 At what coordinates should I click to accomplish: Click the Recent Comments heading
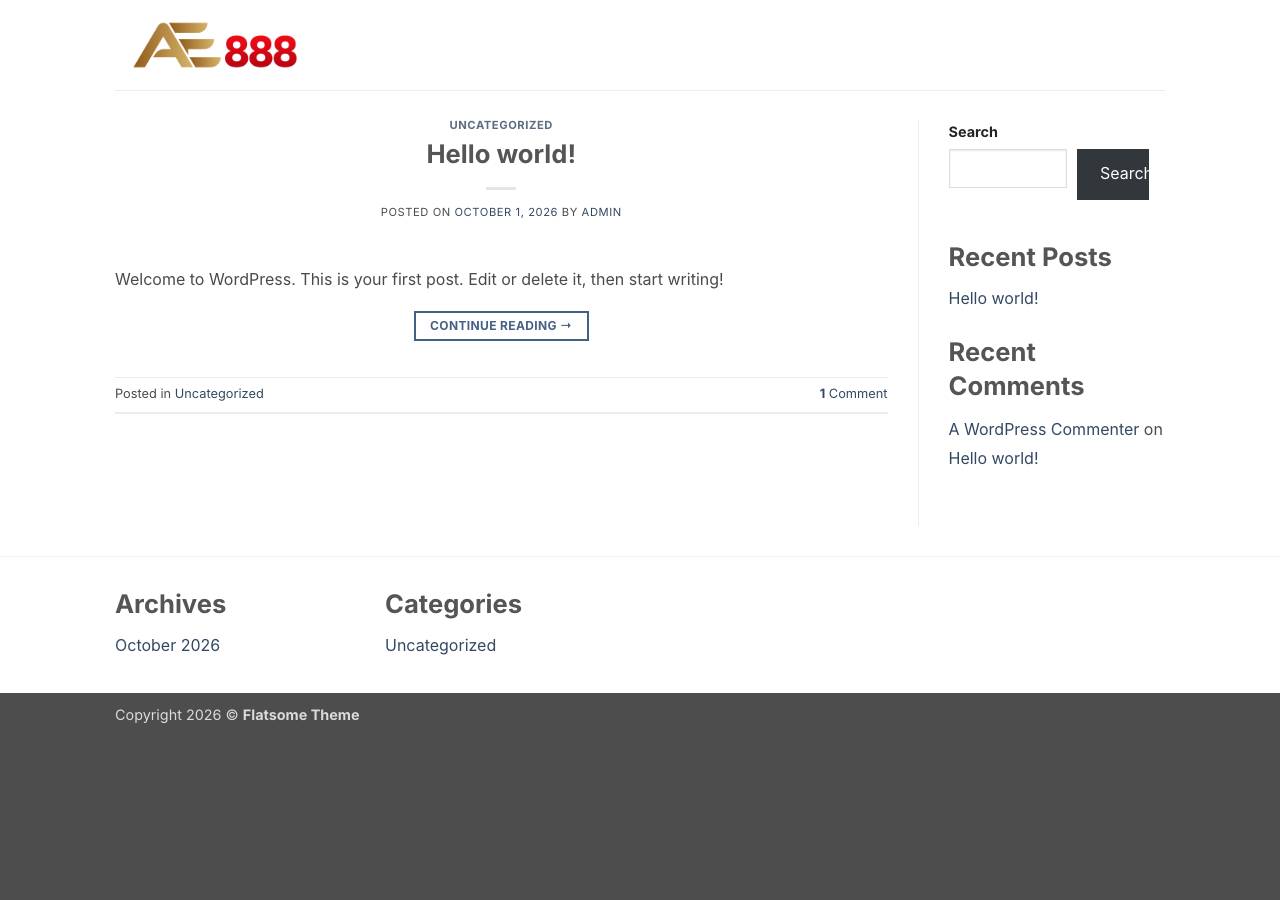1016,369
